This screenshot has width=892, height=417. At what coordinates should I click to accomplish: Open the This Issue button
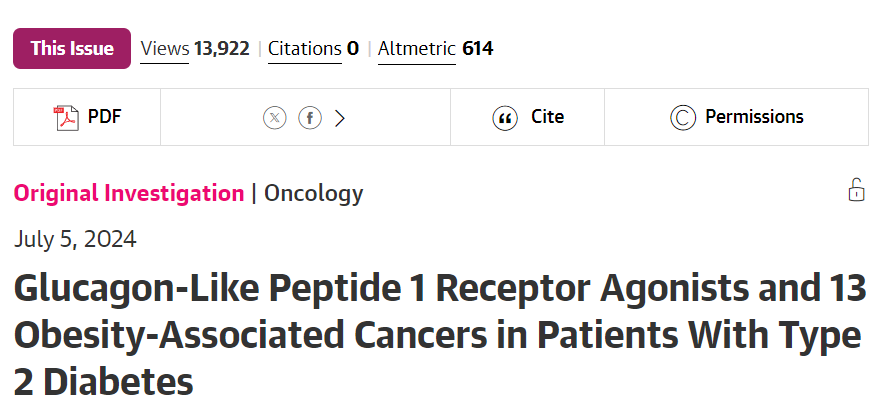[x=72, y=48]
